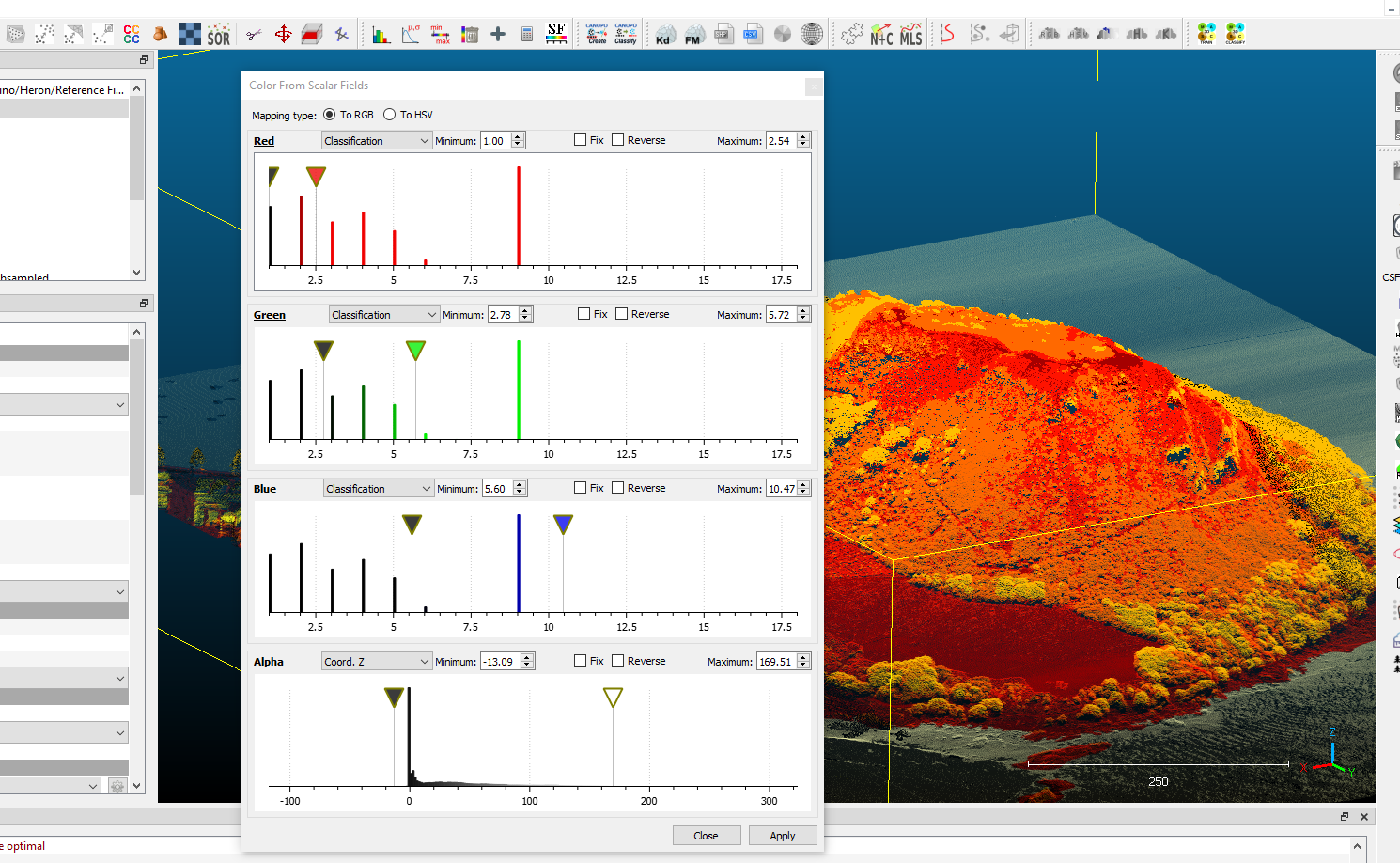Click the blue maximum marker on the Blue histogram
The width and height of the screenshot is (1400, 863).
[563, 524]
